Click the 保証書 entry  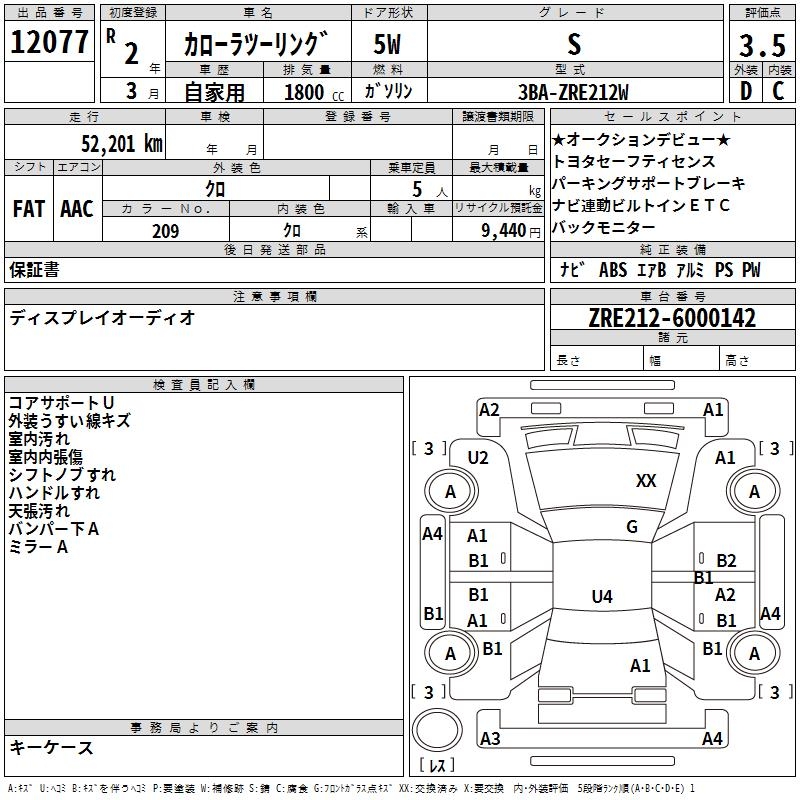(34, 270)
